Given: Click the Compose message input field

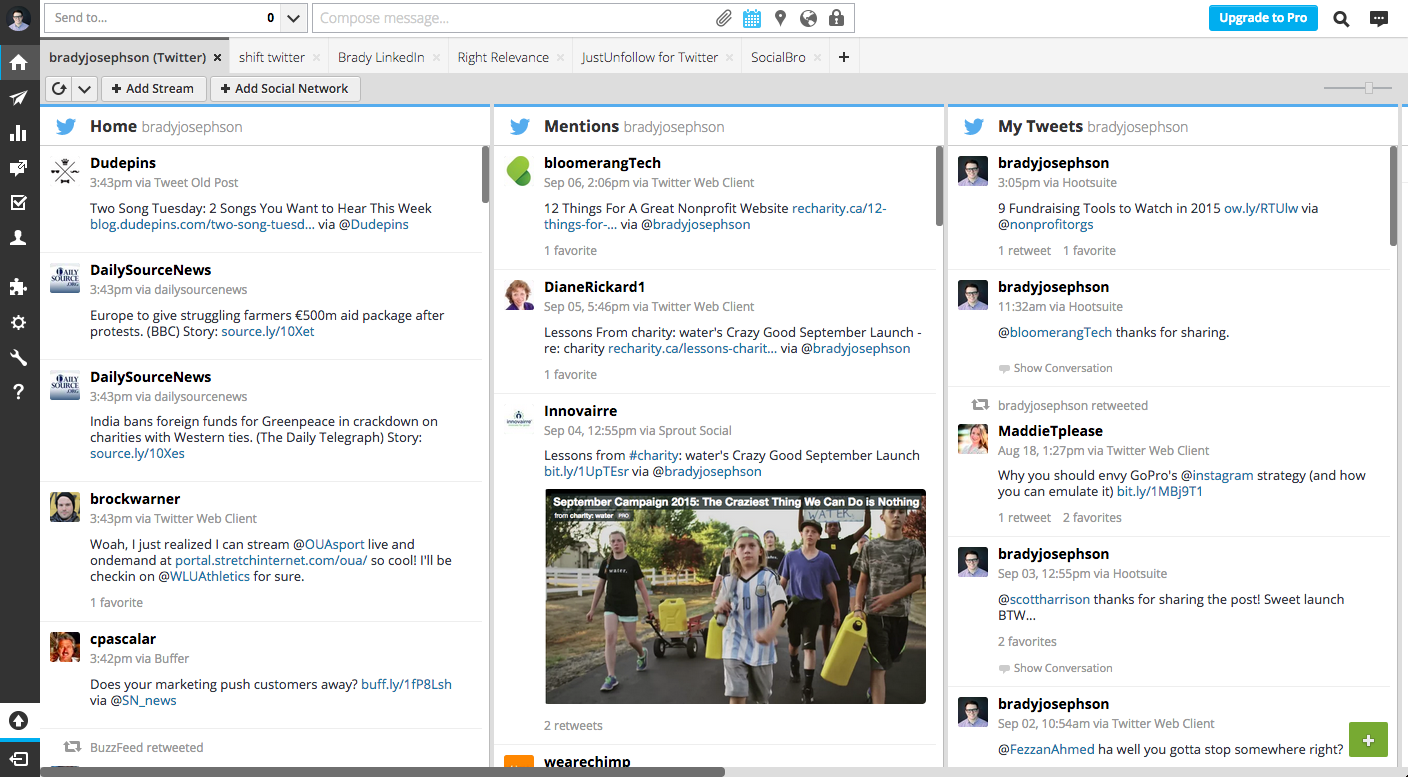Looking at the screenshot, I should [x=514, y=18].
